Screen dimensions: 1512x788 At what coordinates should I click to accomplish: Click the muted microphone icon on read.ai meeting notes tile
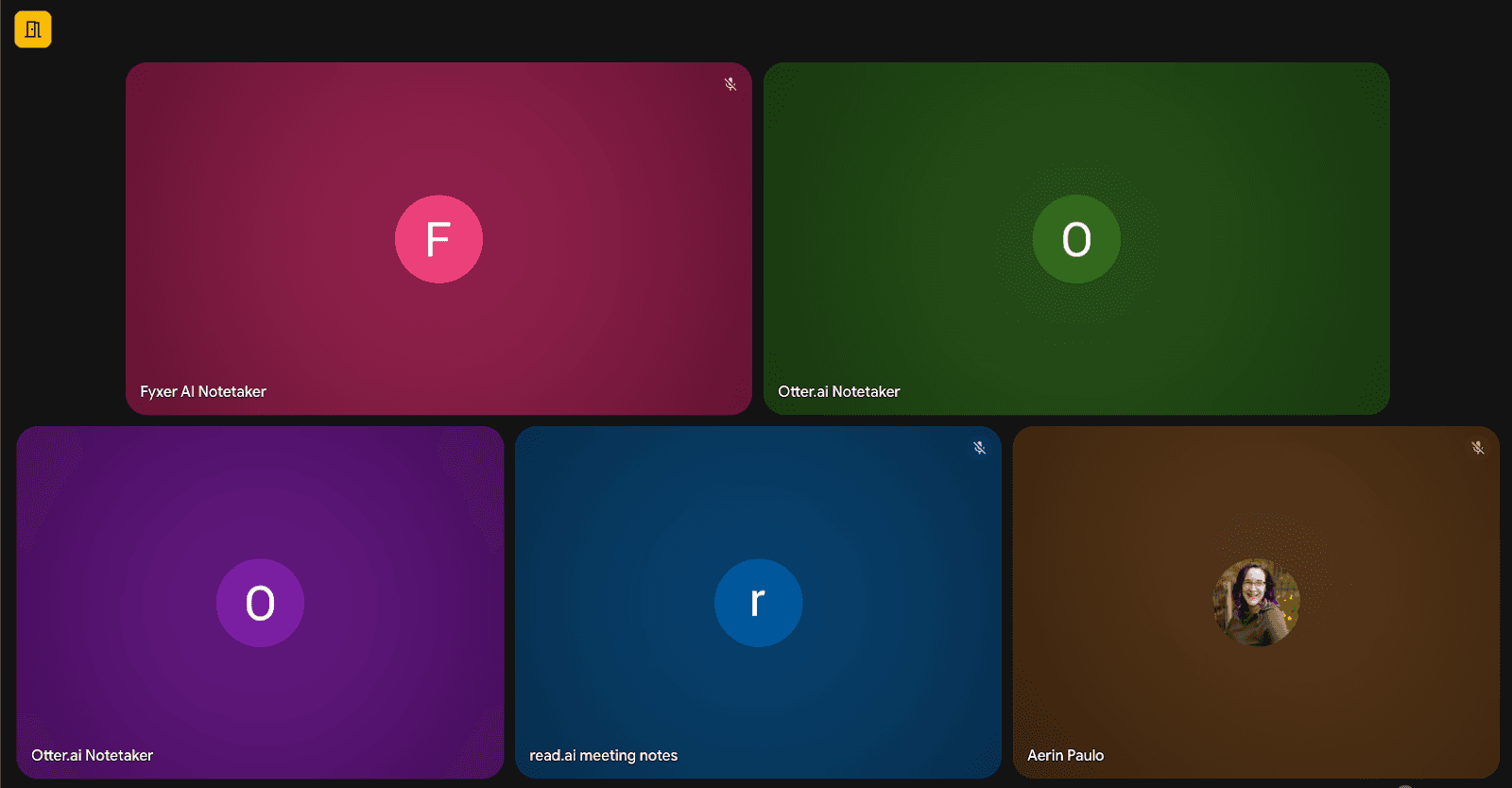pyautogui.click(x=980, y=448)
